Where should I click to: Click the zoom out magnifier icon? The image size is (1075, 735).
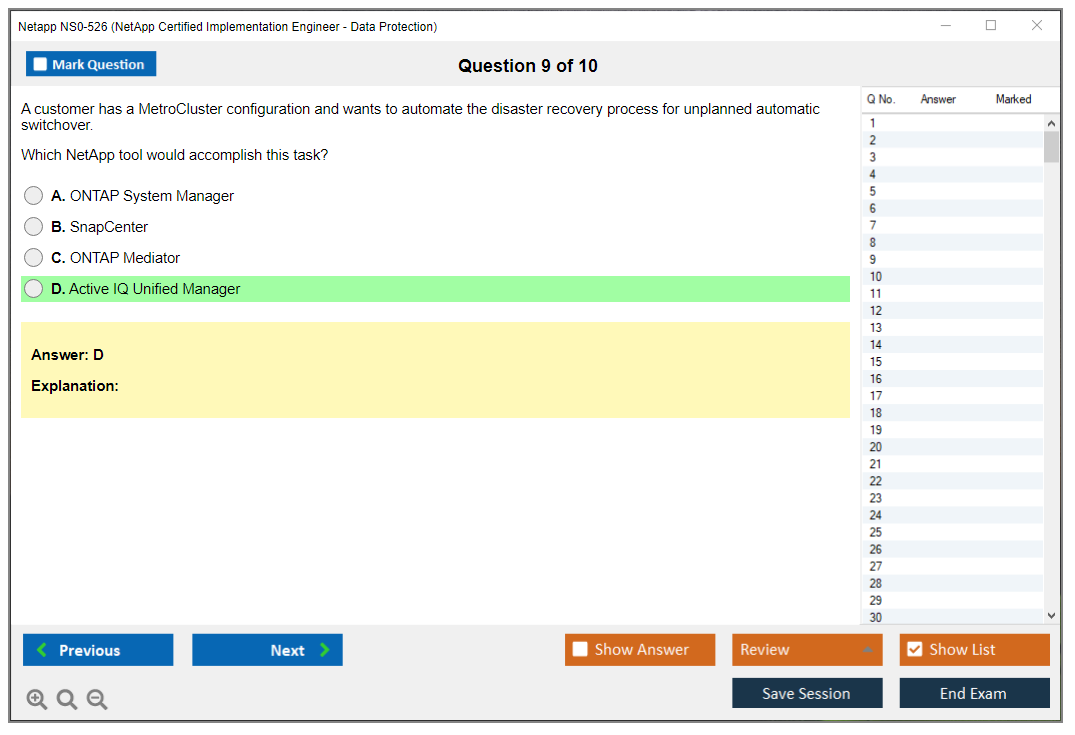[x=97, y=700]
